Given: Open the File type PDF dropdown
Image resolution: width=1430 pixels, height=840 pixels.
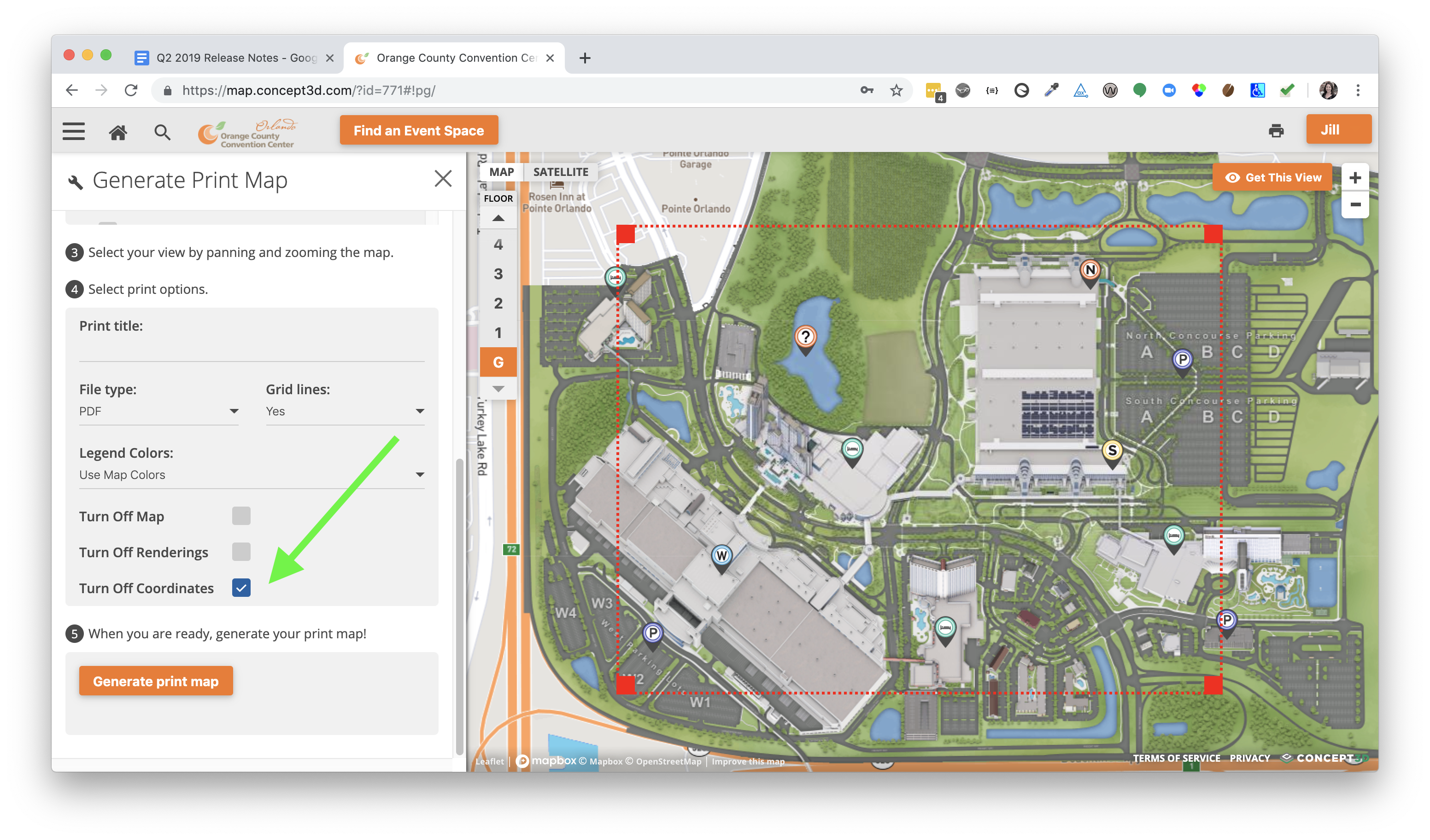Looking at the screenshot, I should point(159,412).
